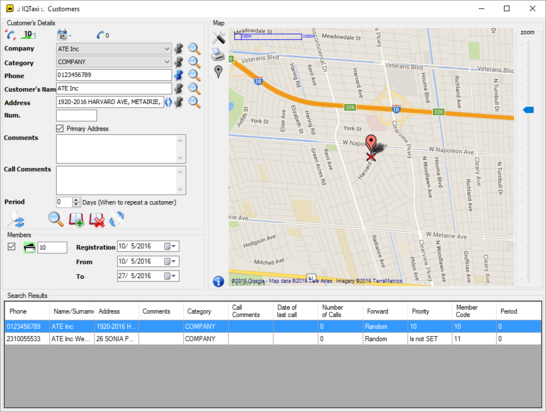
Task: Click the pin icon beside Address
Action: tap(179, 102)
